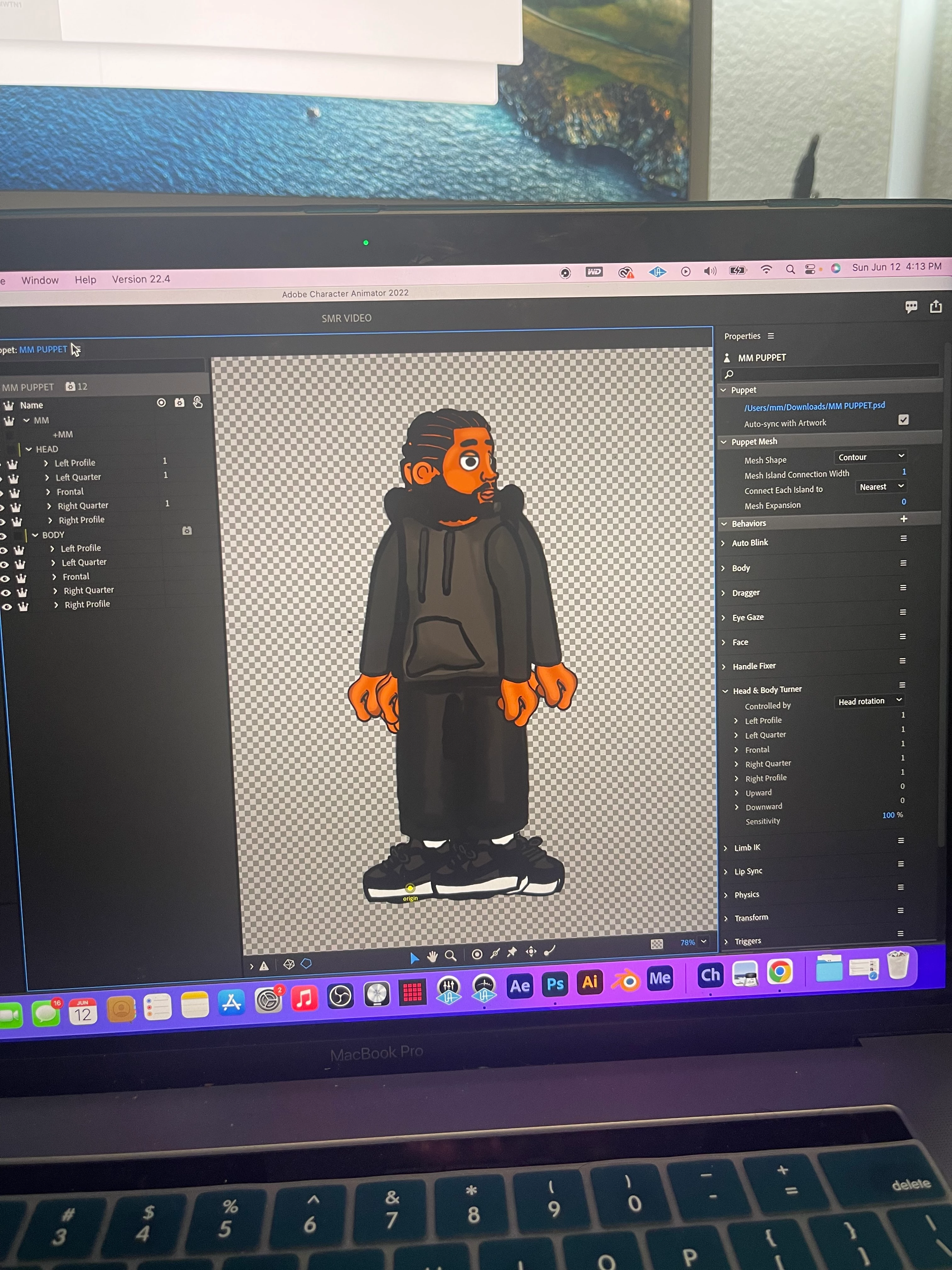The width and height of the screenshot is (952, 1270).
Task: Select the Dragger tool
Action: (x=531, y=951)
